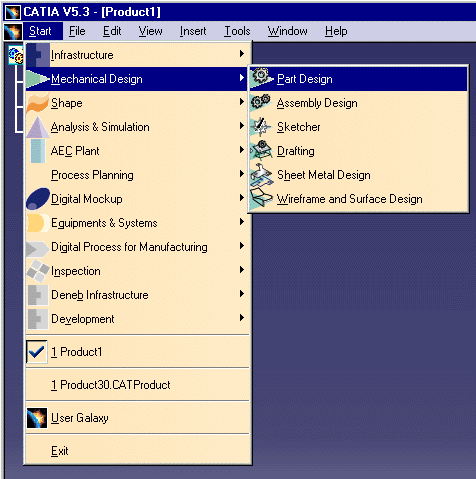The height and width of the screenshot is (479, 476).
Task: Open the Insert menu
Action: coord(193,31)
